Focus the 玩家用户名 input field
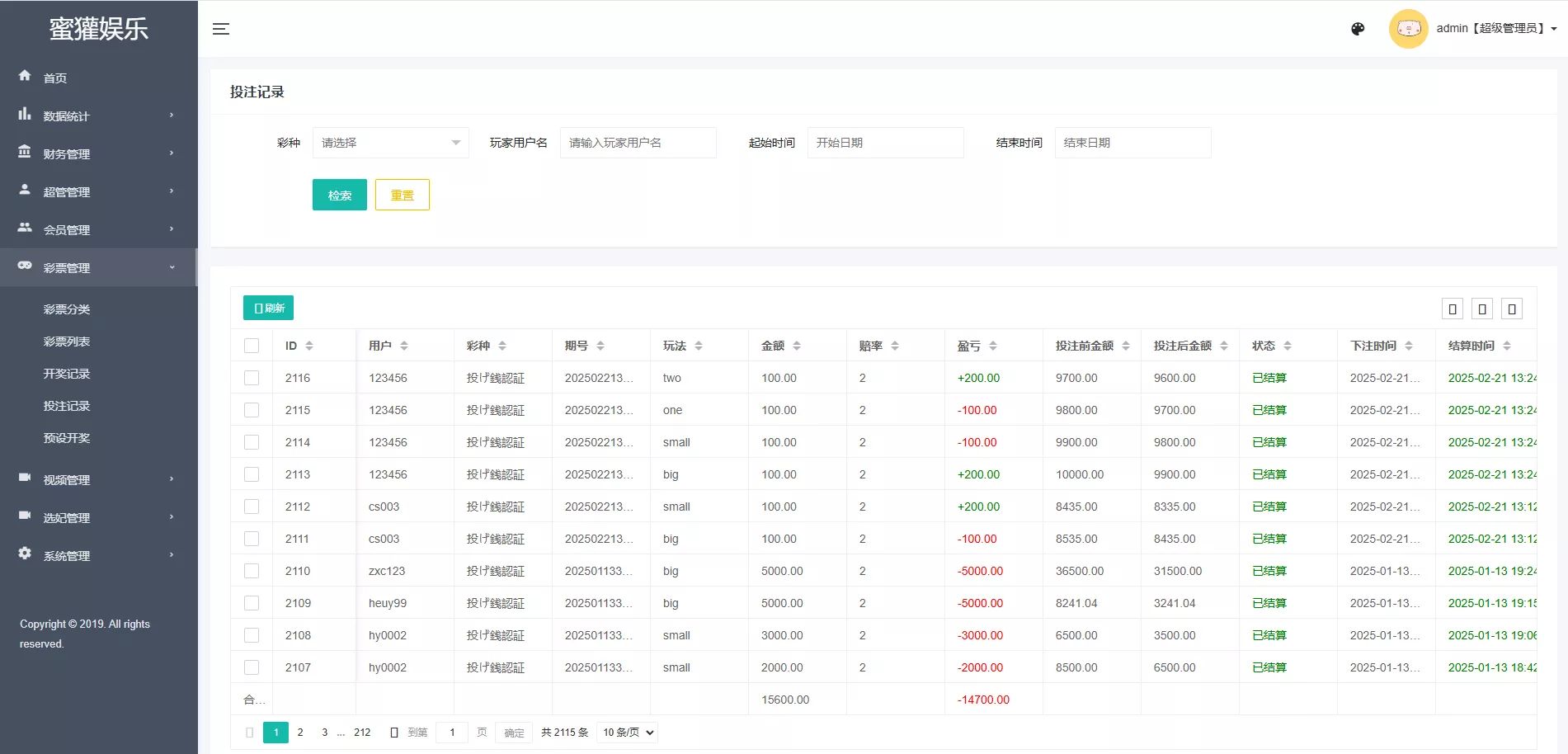This screenshot has width=1568, height=754. [638, 143]
